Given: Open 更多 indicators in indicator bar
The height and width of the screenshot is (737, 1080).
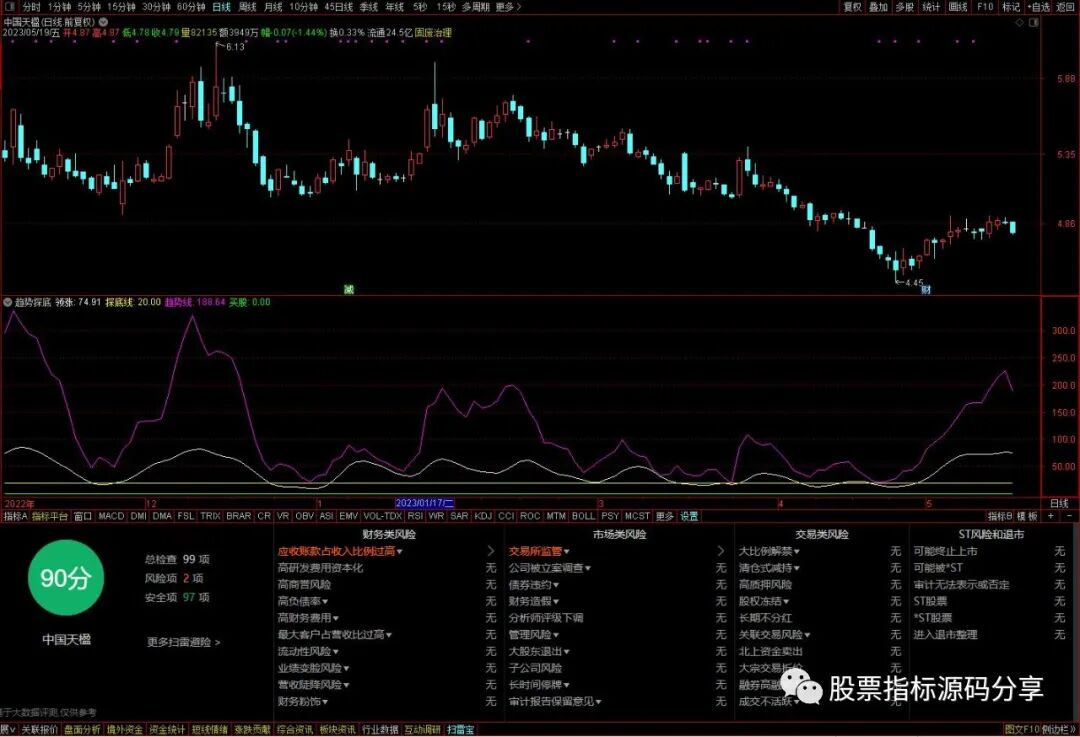Looking at the screenshot, I should coord(664,516).
